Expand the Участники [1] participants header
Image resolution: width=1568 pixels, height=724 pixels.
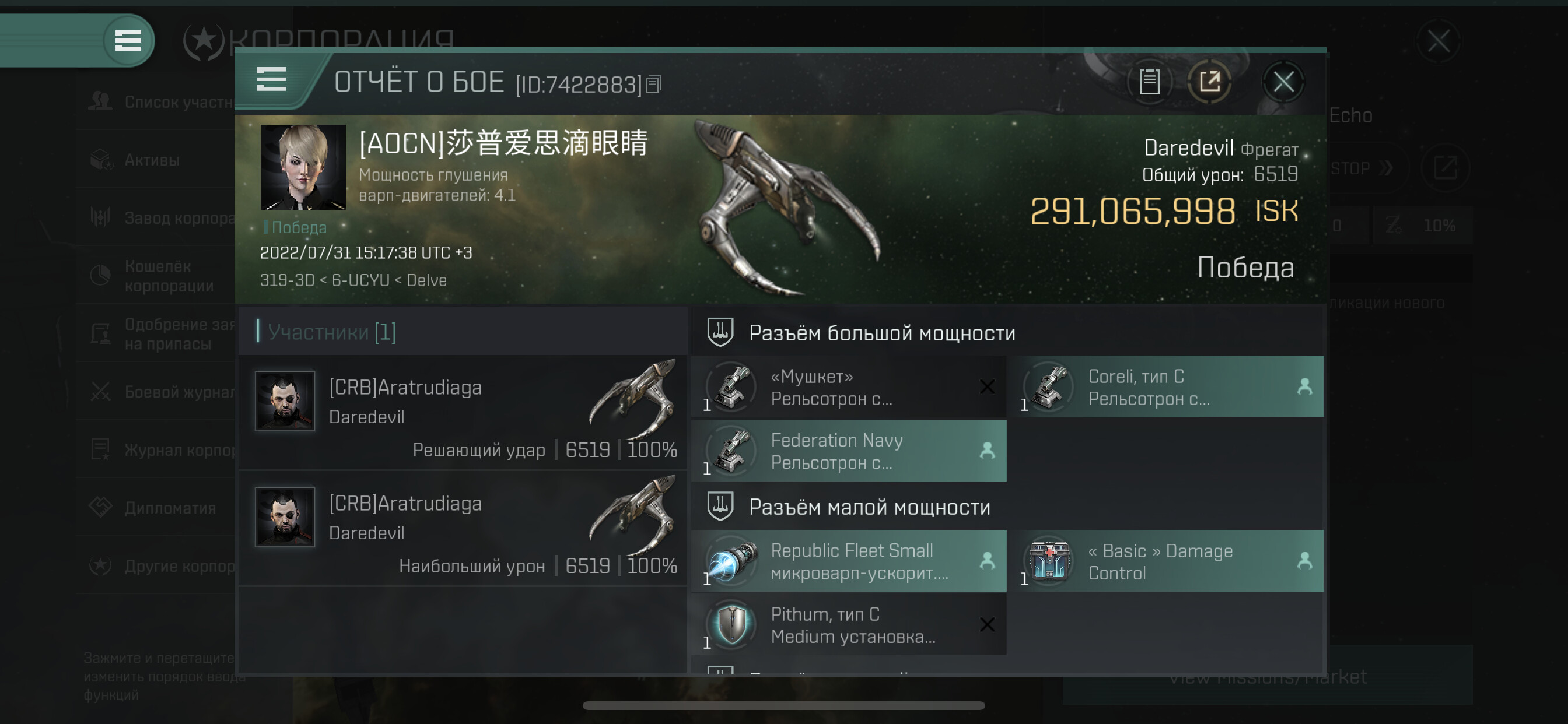pyautogui.click(x=332, y=332)
